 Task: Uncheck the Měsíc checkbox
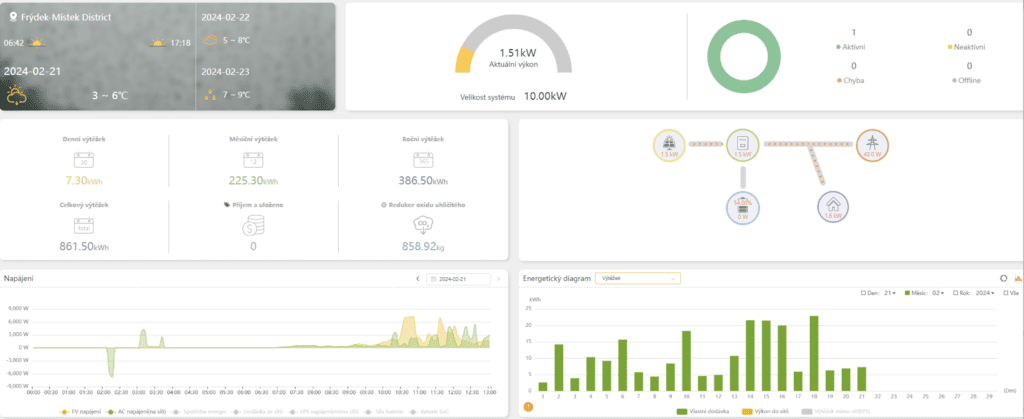(x=907, y=294)
